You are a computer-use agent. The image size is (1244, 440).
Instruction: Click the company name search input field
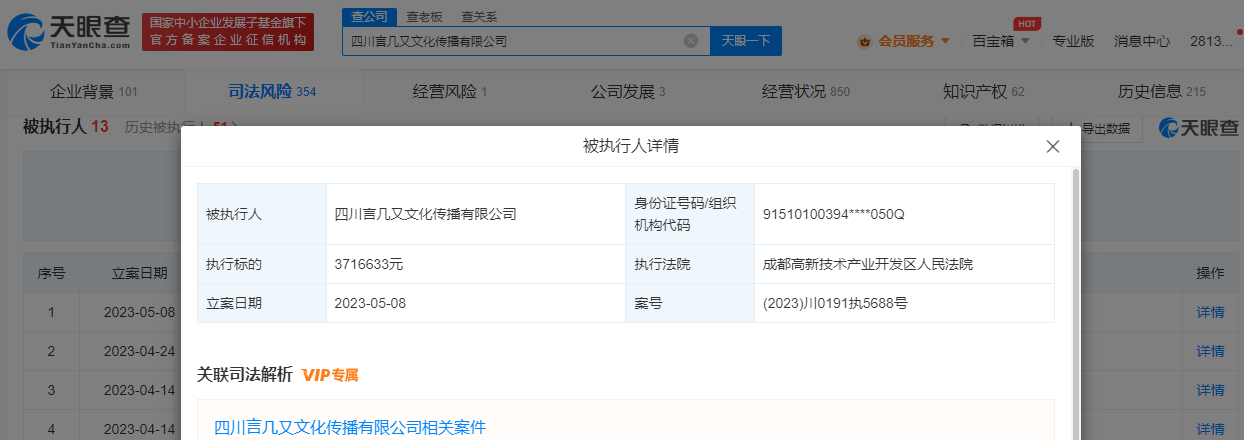[x=510, y=41]
